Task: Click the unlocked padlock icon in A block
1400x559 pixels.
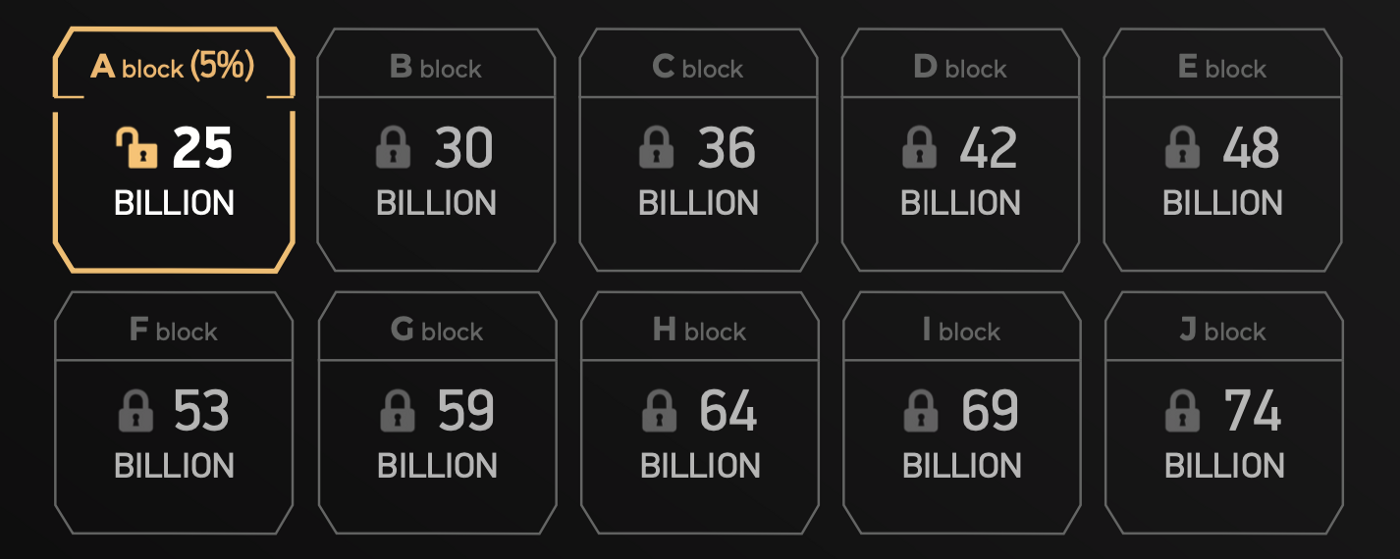Action: pyautogui.click(x=137, y=148)
